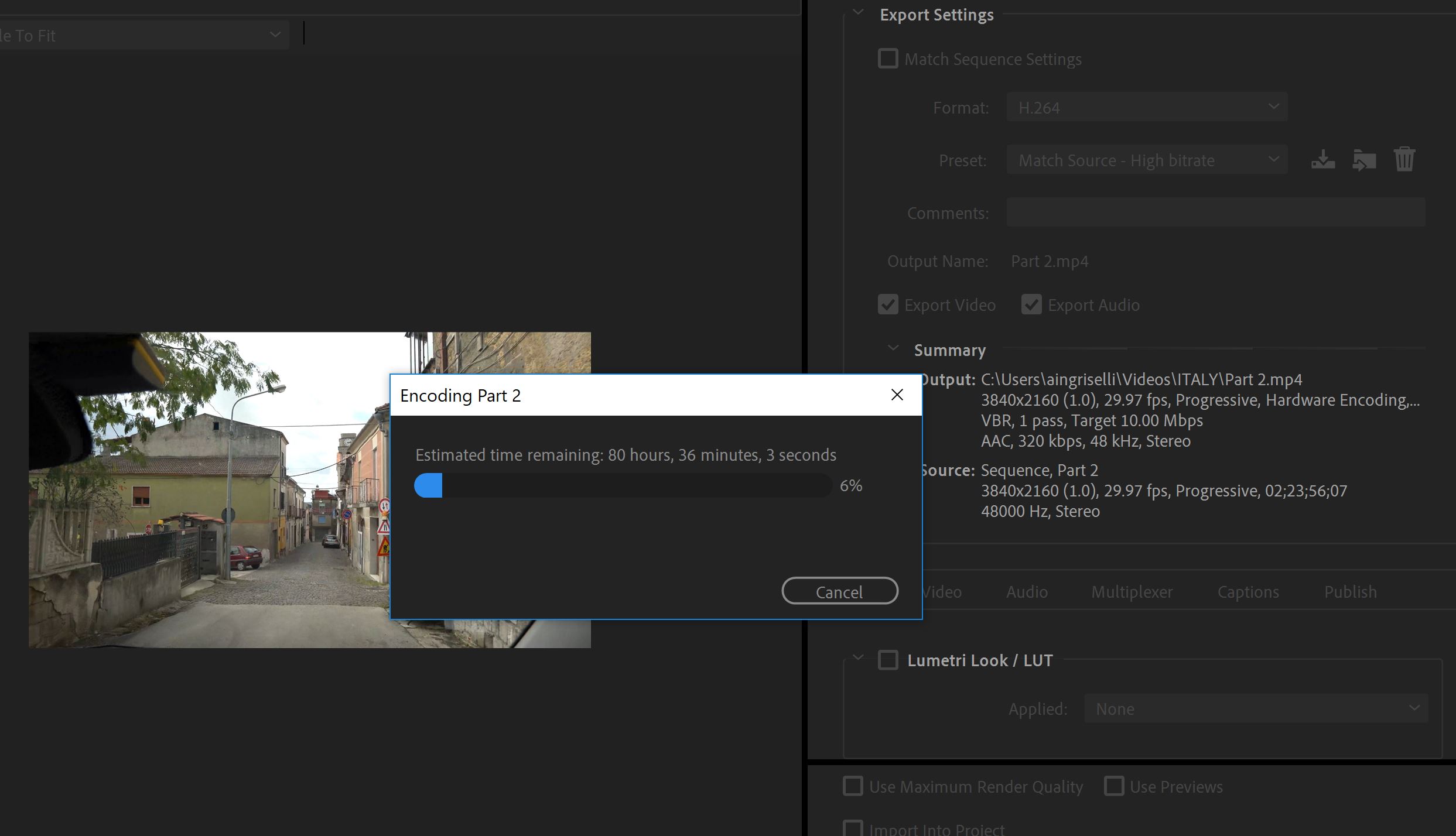1456x836 pixels.
Task: Cancel the encoding process
Action: (x=840, y=591)
